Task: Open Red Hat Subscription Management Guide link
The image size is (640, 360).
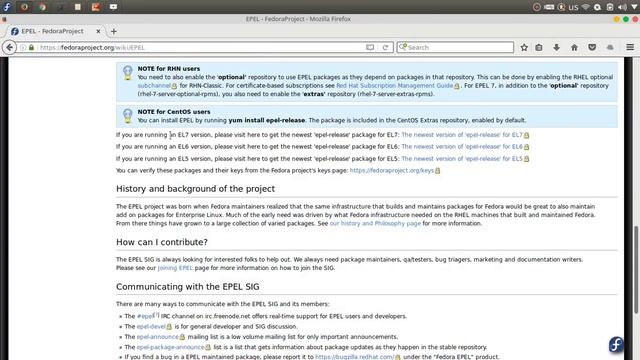Action: (394, 86)
